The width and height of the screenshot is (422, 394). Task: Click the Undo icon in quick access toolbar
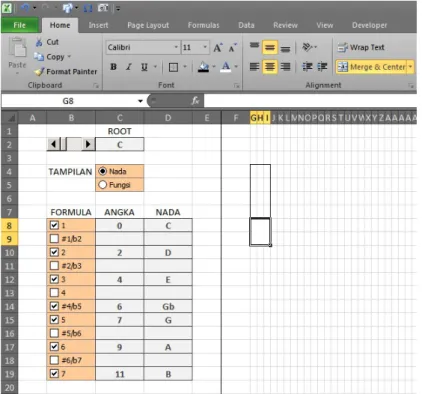[25, 8]
